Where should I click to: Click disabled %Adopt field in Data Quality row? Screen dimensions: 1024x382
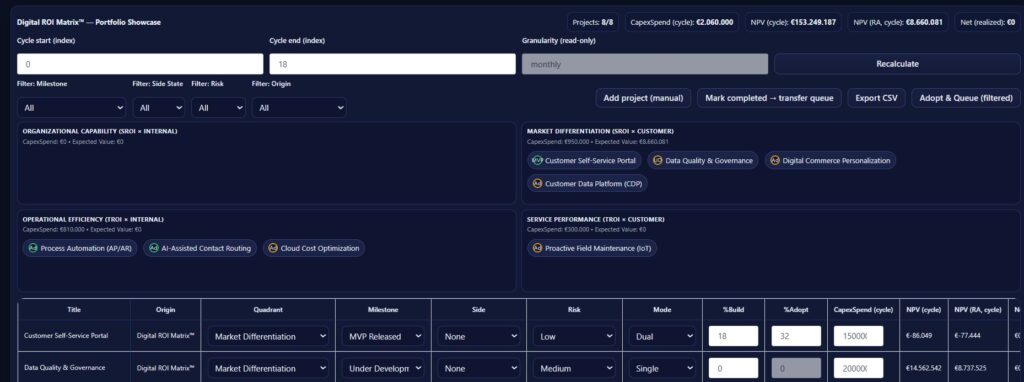click(x=796, y=368)
